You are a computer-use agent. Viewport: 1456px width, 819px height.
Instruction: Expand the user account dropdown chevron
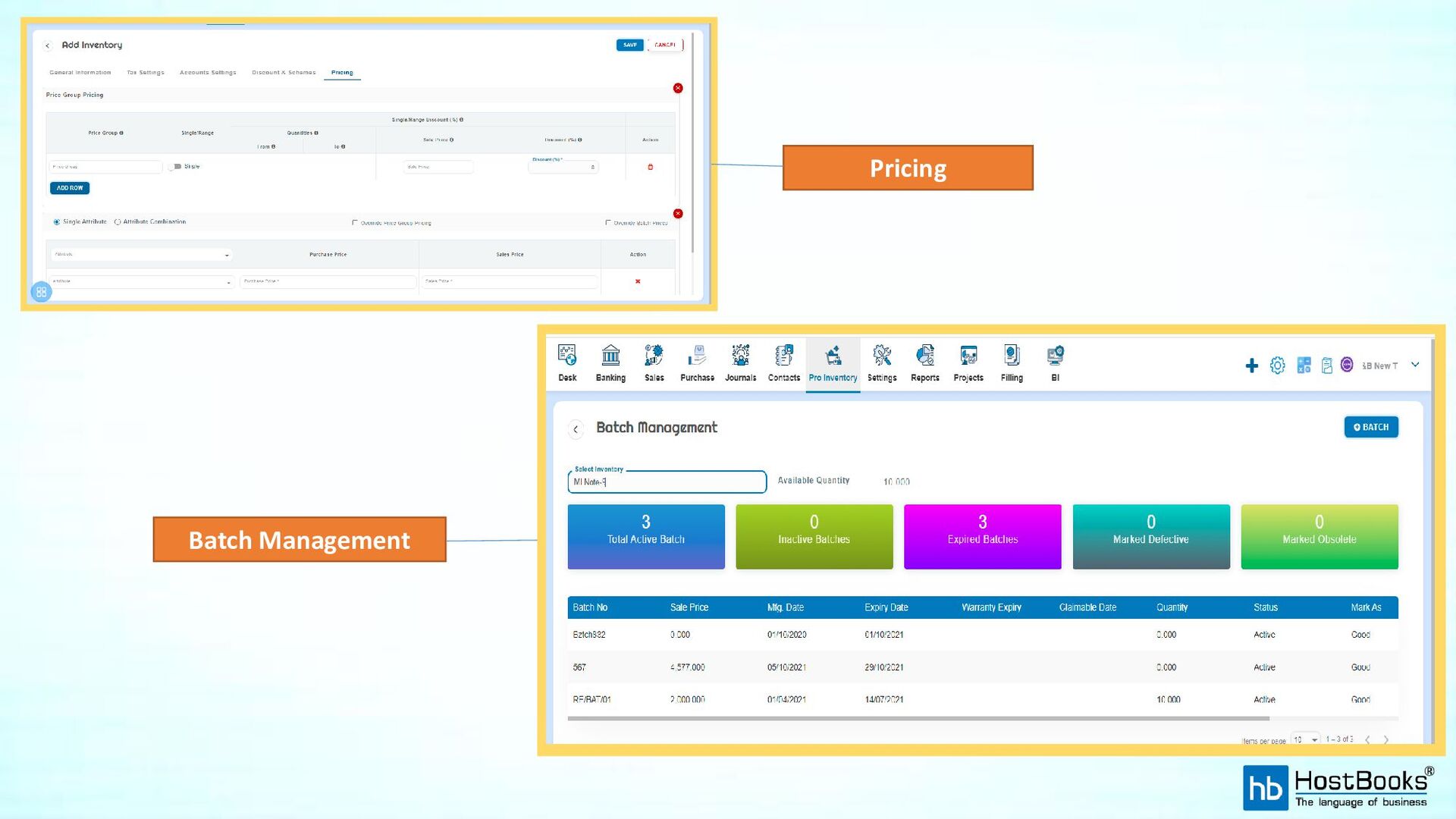[x=1415, y=365]
